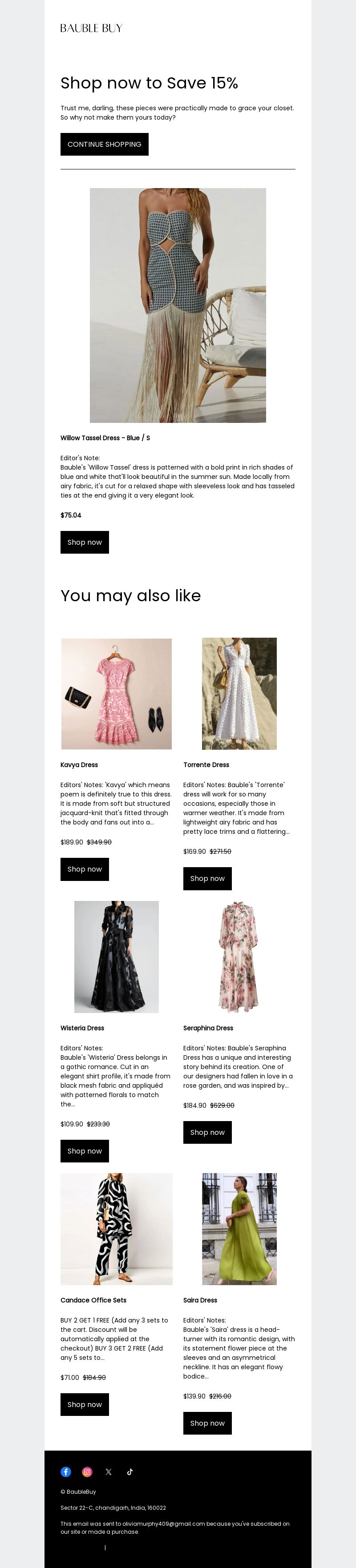Click the Bauble Buy logo
Image resolution: width=356 pixels, height=1568 pixels.
tap(91, 28)
